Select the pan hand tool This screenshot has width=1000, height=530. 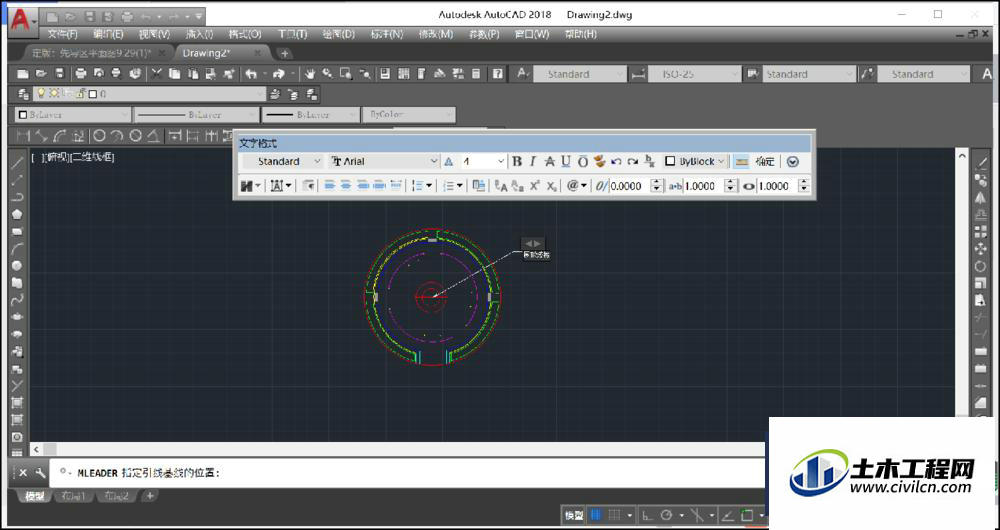[x=310, y=74]
